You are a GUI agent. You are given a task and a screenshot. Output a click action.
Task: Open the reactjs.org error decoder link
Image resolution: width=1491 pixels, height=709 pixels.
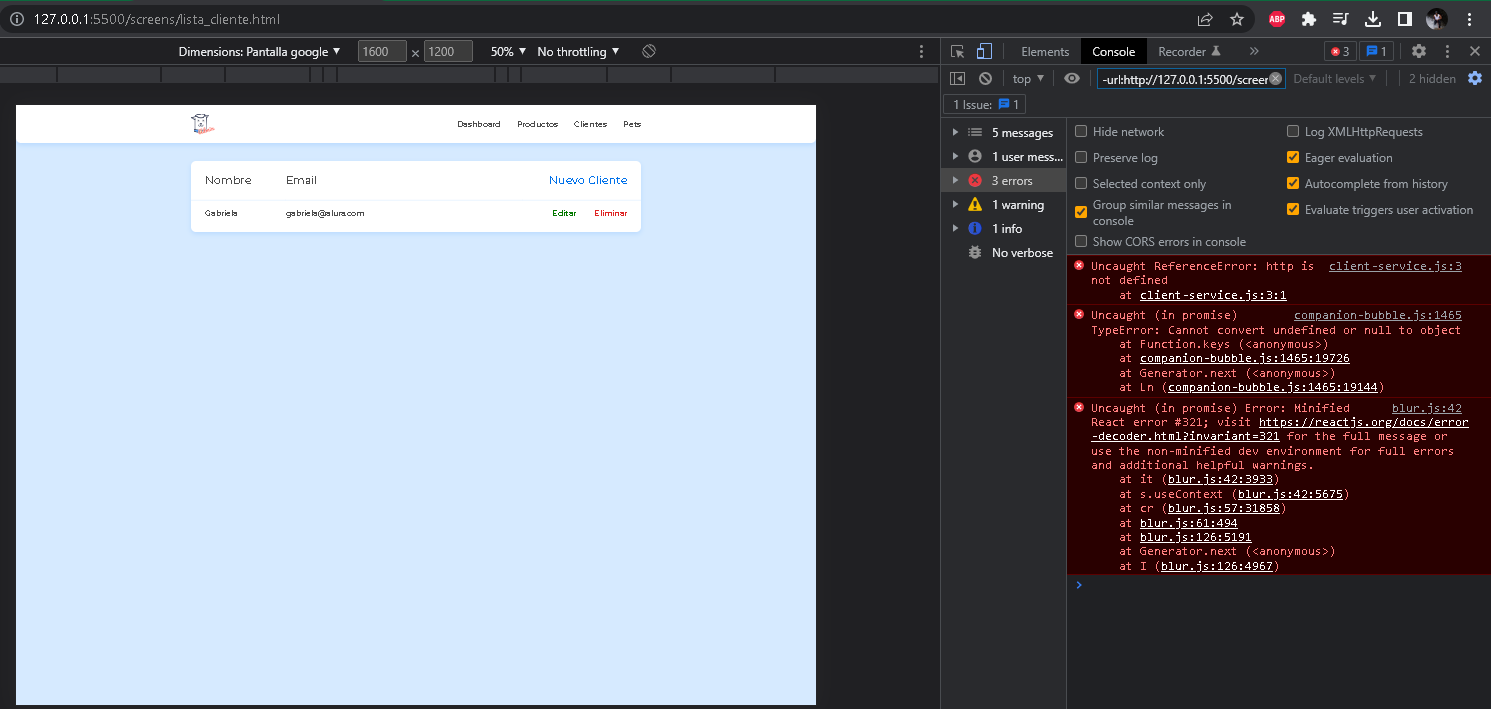pos(1364,422)
